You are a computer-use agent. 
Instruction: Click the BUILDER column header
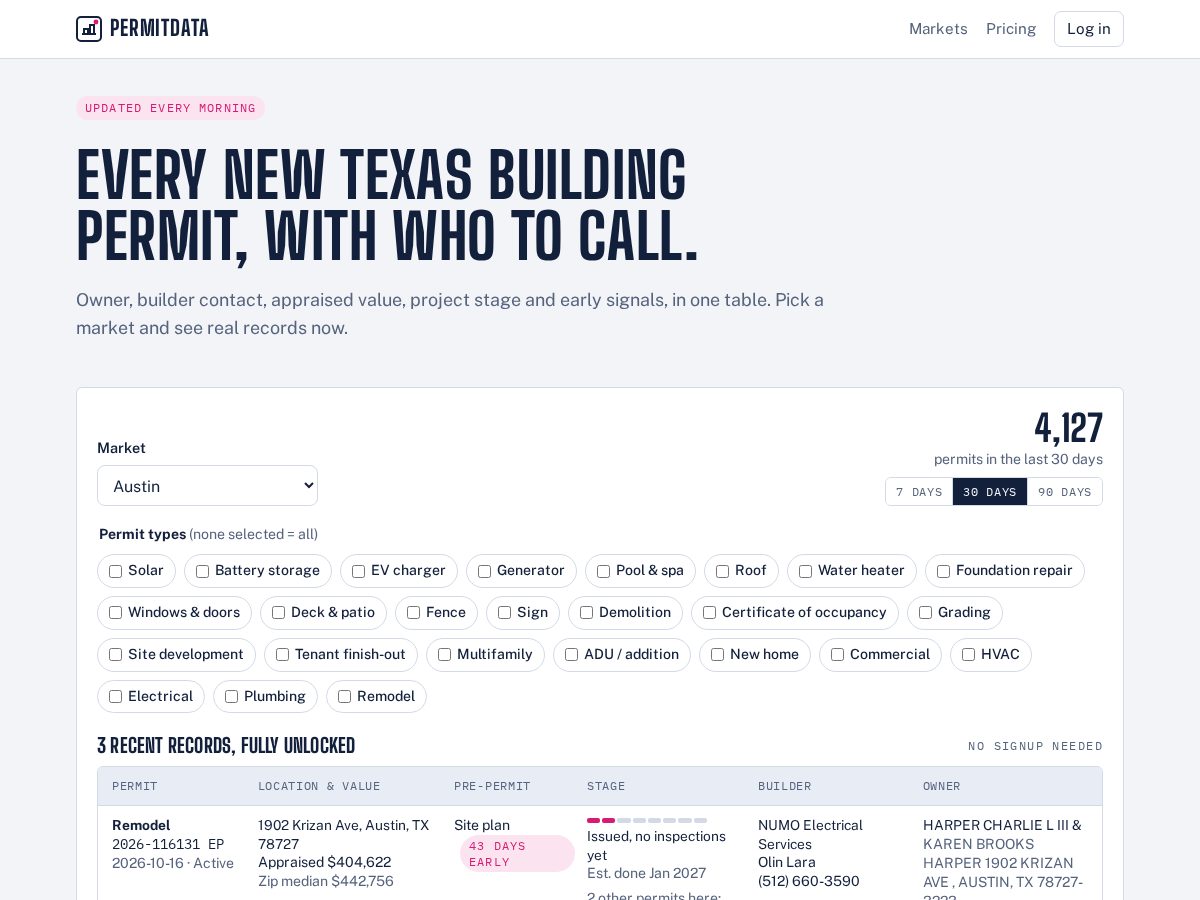click(x=785, y=786)
